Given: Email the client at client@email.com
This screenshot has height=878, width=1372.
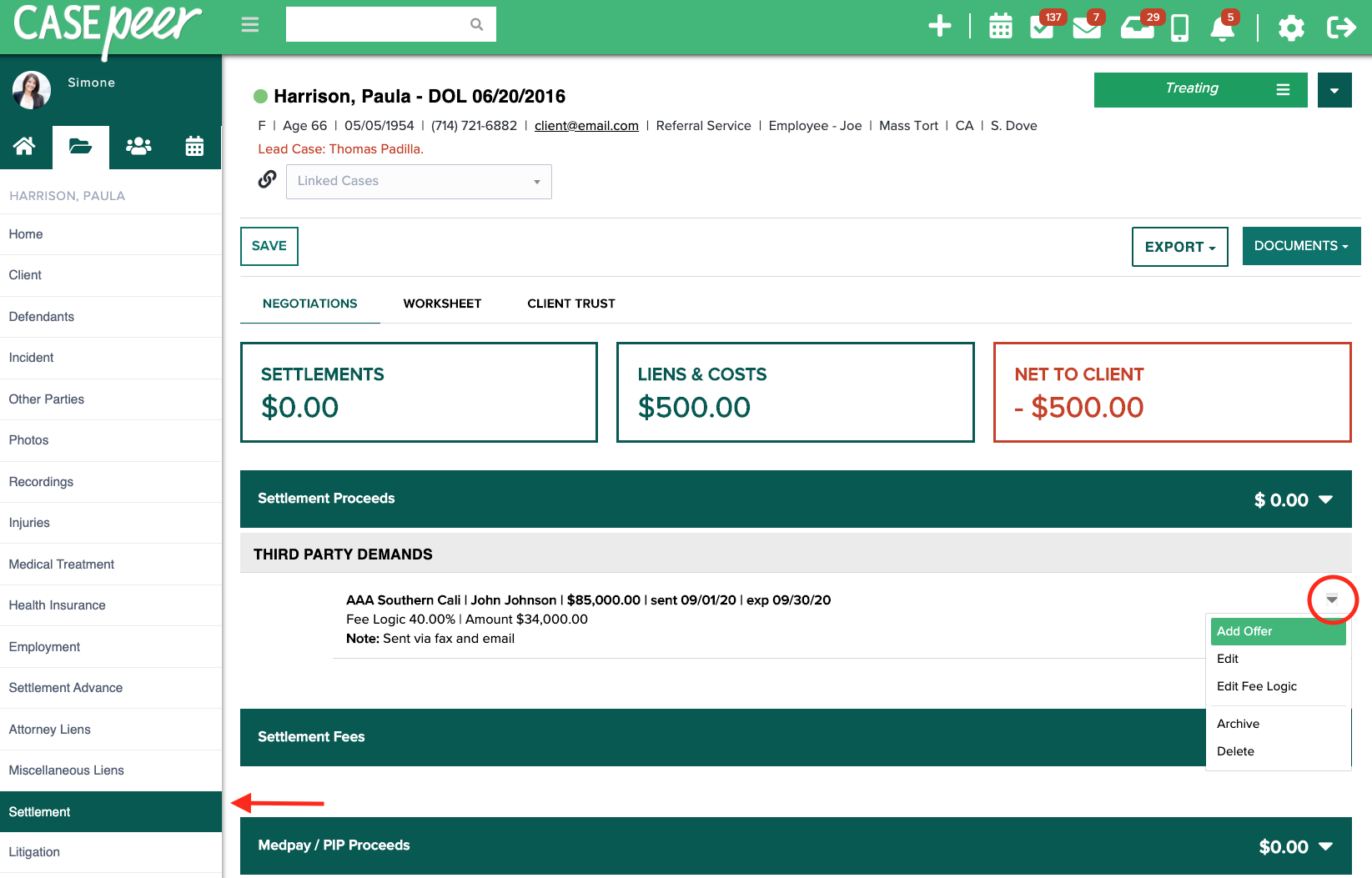Looking at the screenshot, I should pyautogui.click(x=586, y=125).
